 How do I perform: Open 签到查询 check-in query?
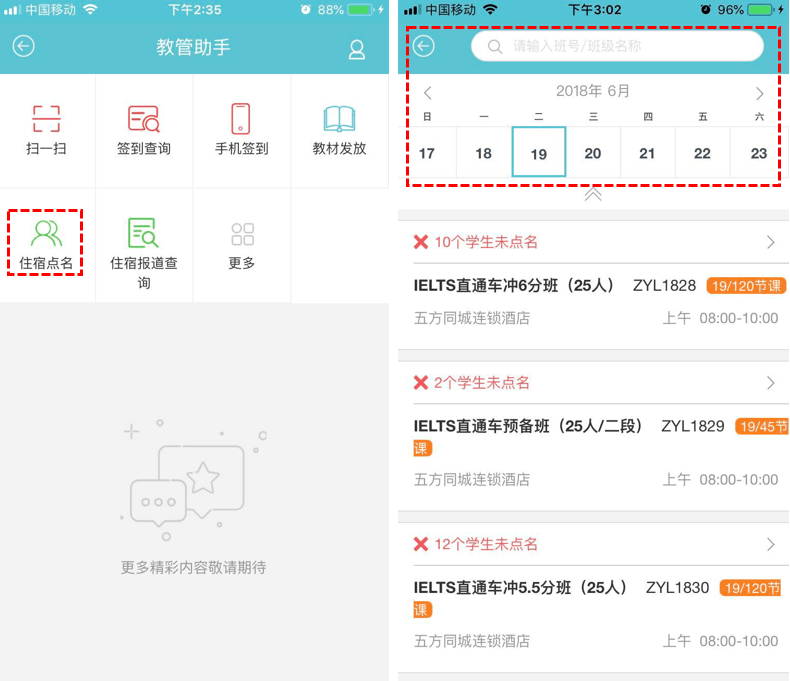(x=144, y=119)
